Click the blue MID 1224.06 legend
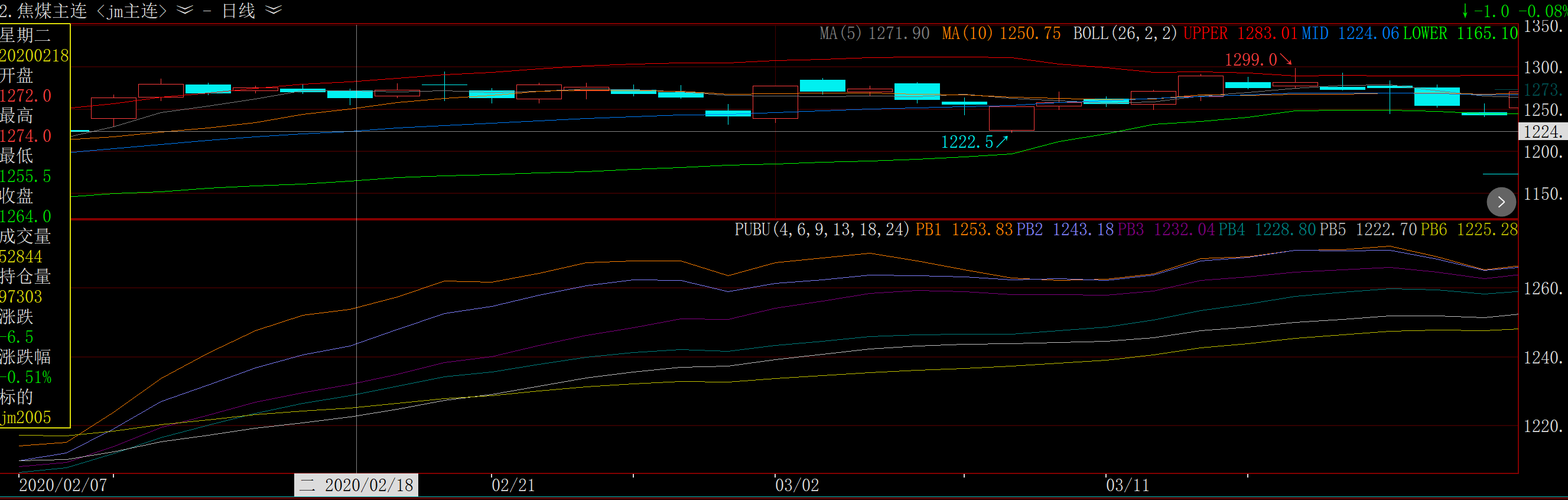 1349,34
